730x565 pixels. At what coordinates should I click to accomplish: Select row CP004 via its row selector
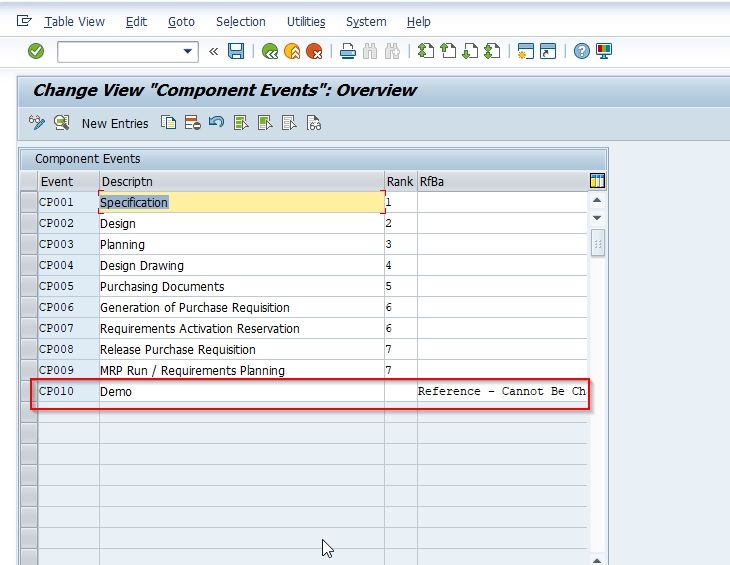point(29,265)
